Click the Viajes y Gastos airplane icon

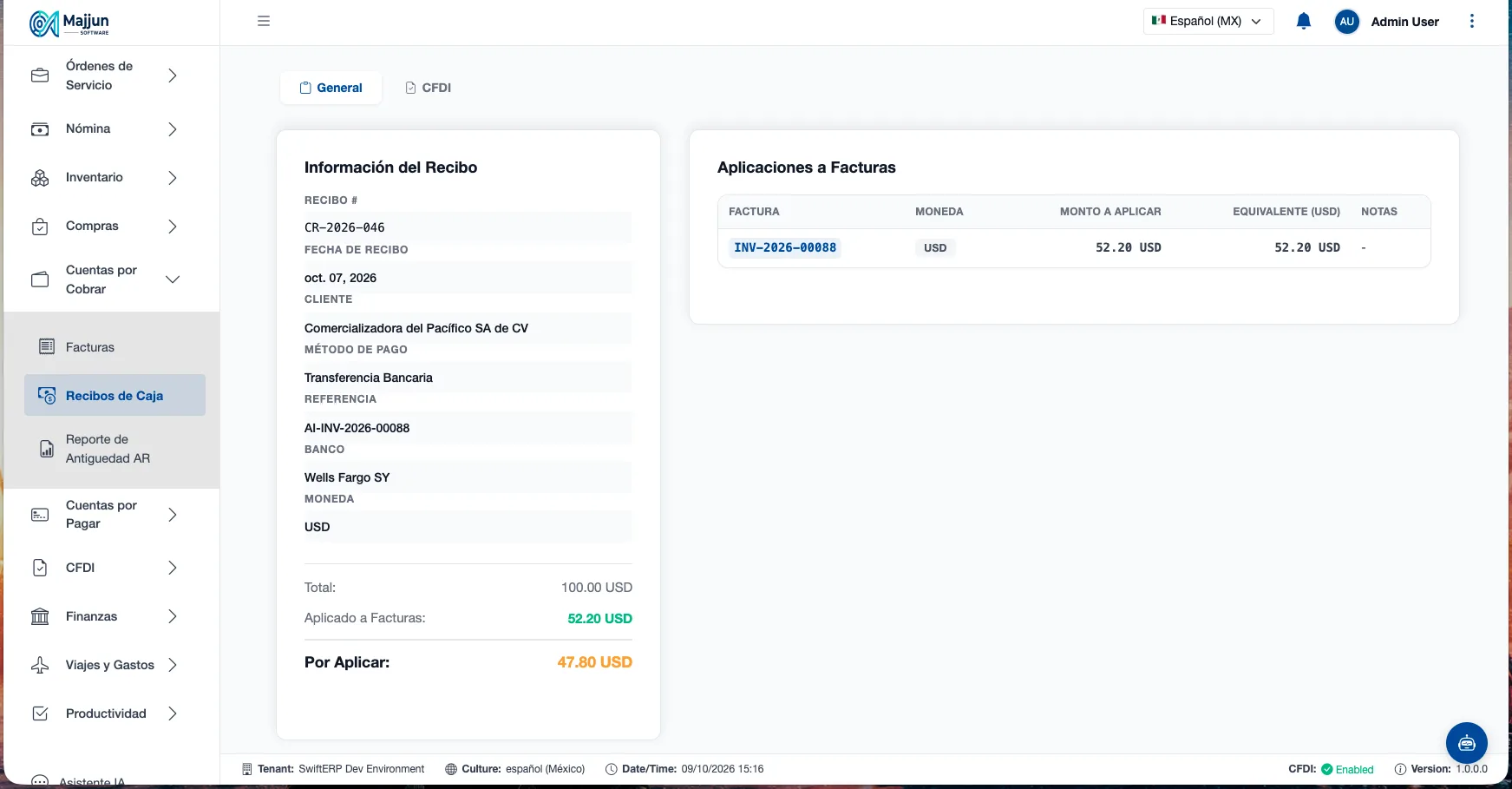[40, 665]
